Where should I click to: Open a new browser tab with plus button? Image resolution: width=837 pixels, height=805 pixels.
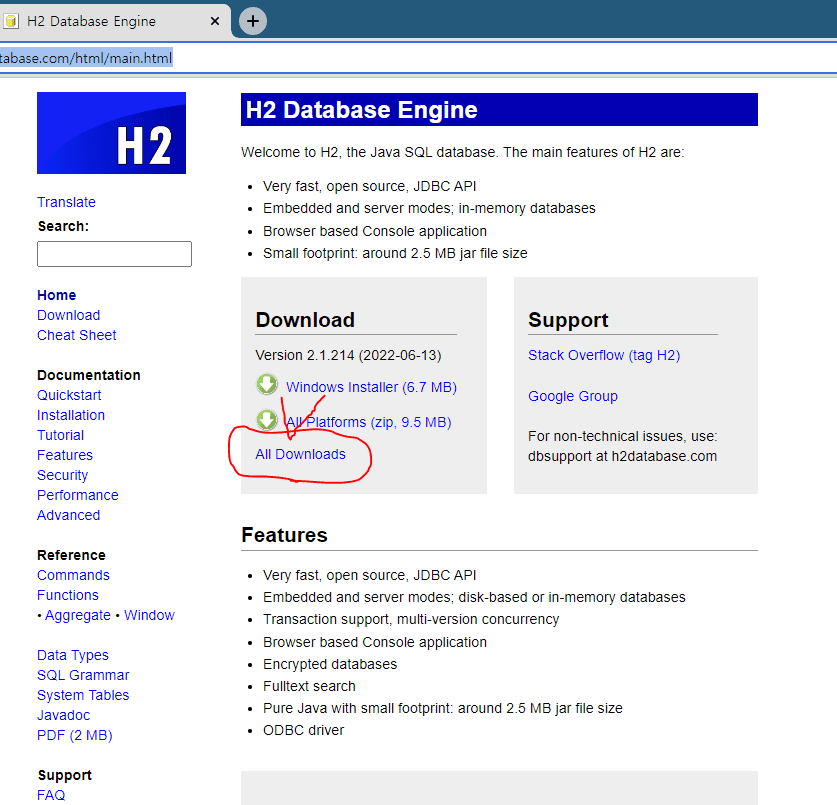tap(253, 21)
